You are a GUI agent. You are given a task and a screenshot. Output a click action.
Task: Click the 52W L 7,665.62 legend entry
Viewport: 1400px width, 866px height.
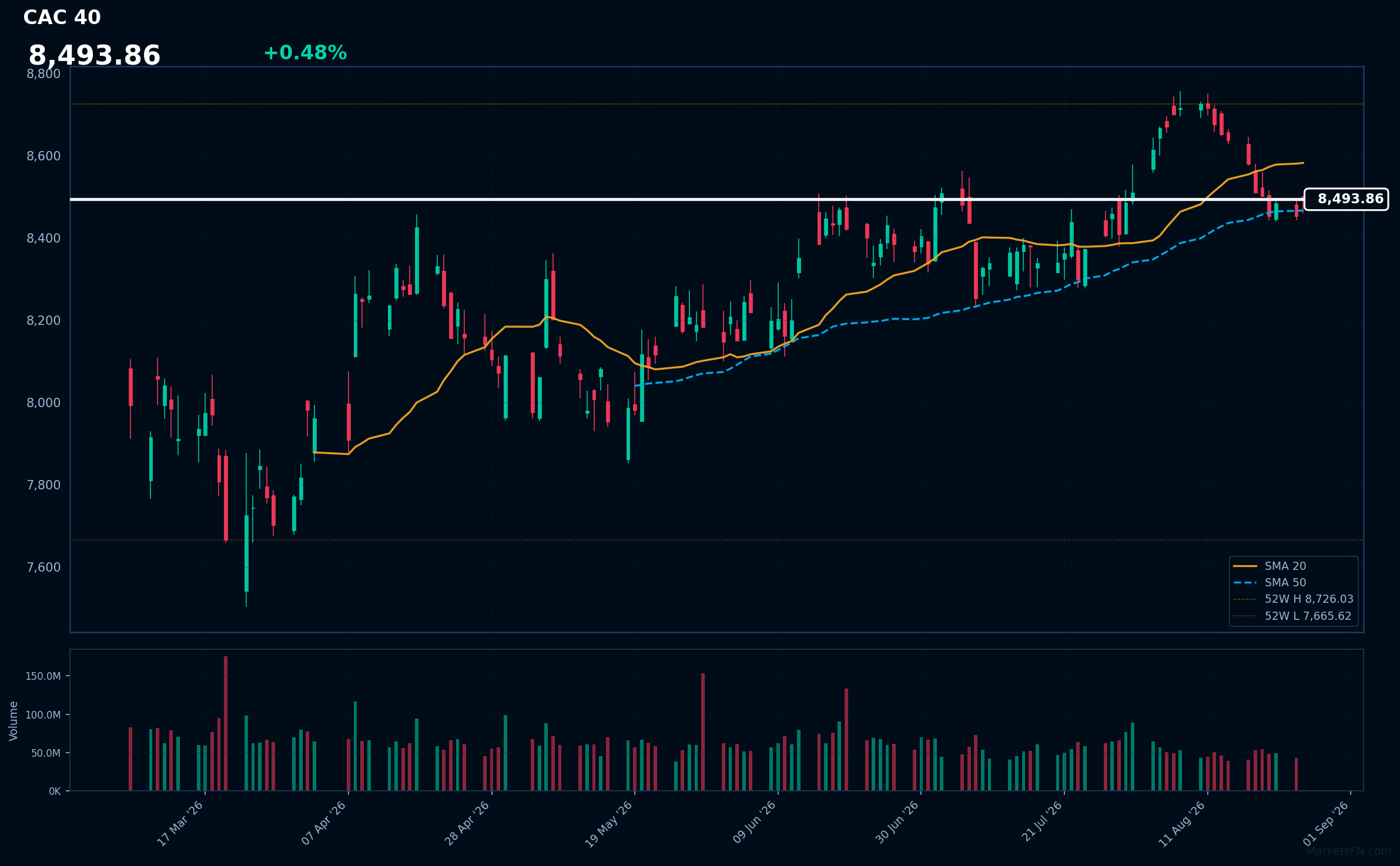click(x=1292, y=616)
